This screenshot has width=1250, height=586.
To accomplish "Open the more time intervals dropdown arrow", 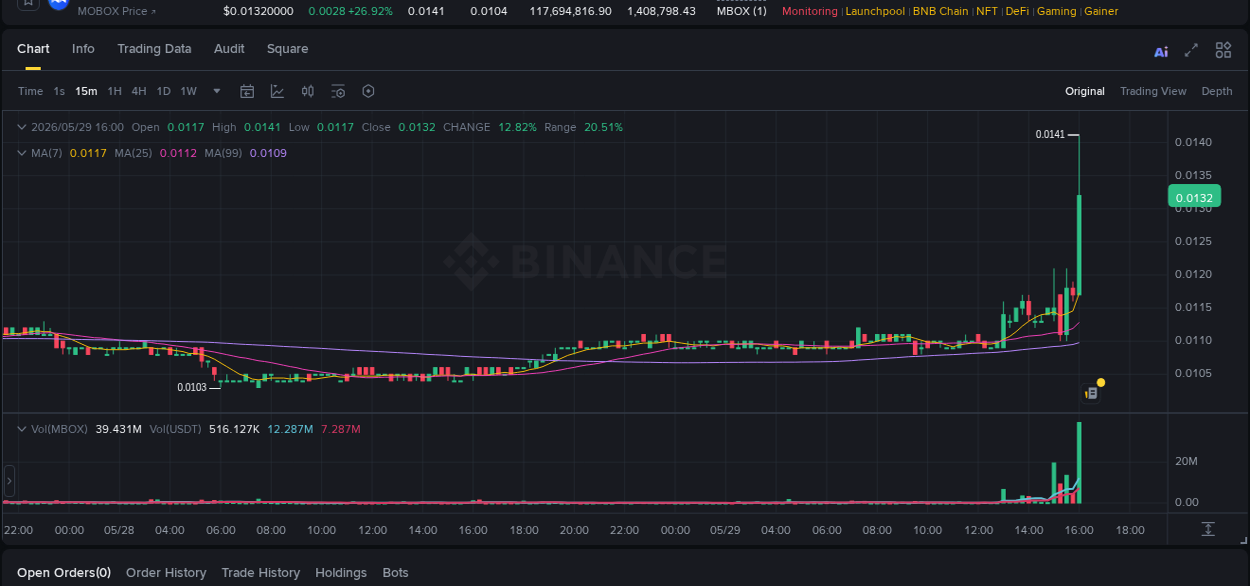I will click(217, 91).
